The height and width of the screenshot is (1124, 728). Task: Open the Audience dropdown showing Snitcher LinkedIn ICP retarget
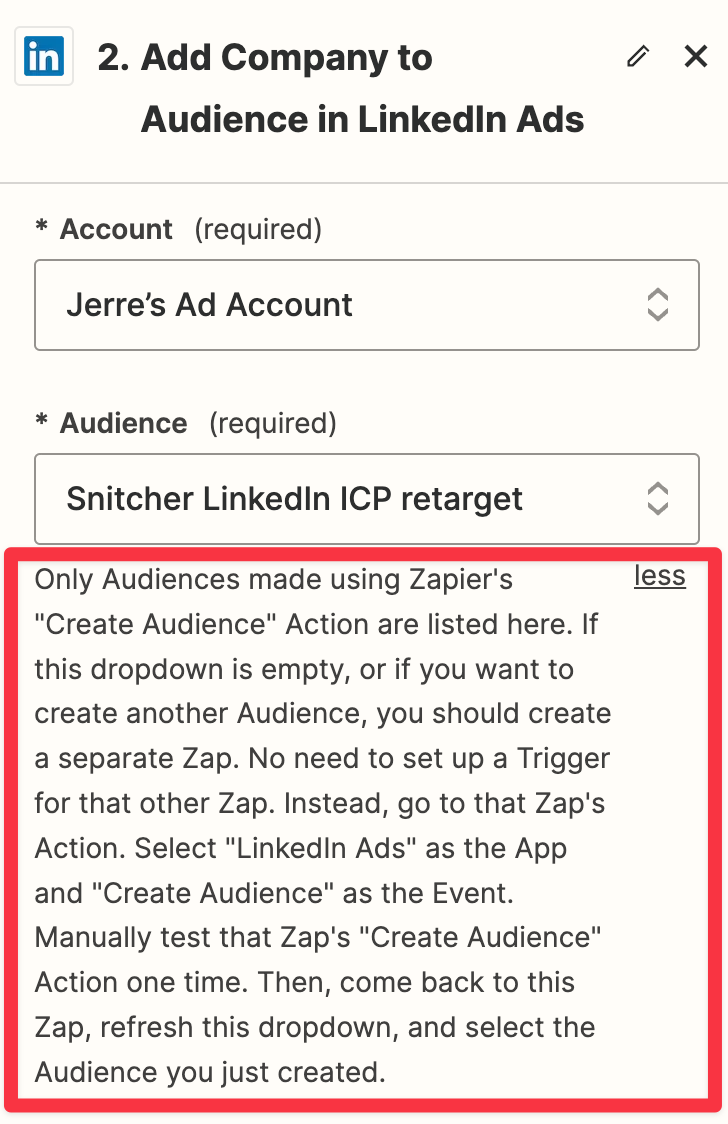point(367,499)
